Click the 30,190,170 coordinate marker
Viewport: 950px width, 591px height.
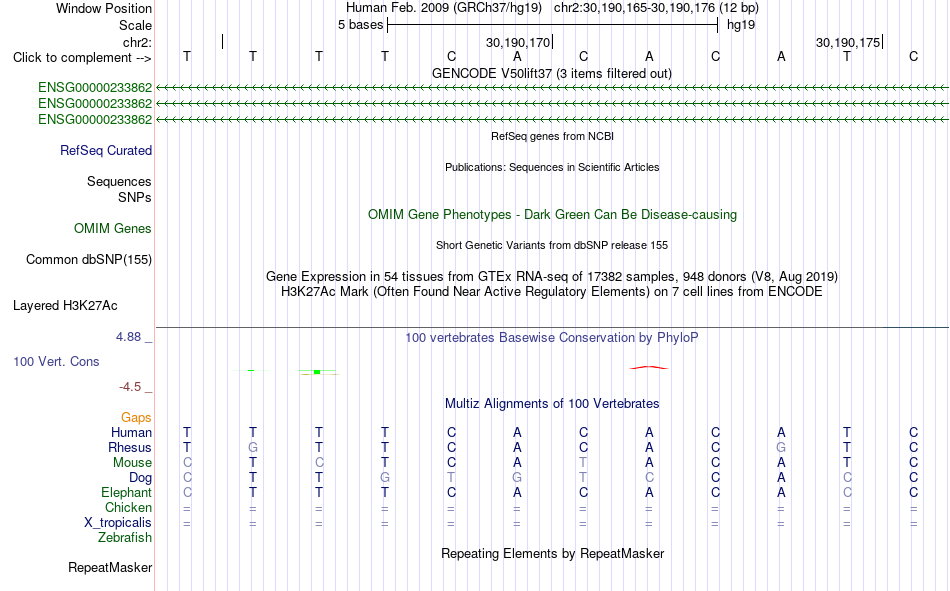(518, 42)
